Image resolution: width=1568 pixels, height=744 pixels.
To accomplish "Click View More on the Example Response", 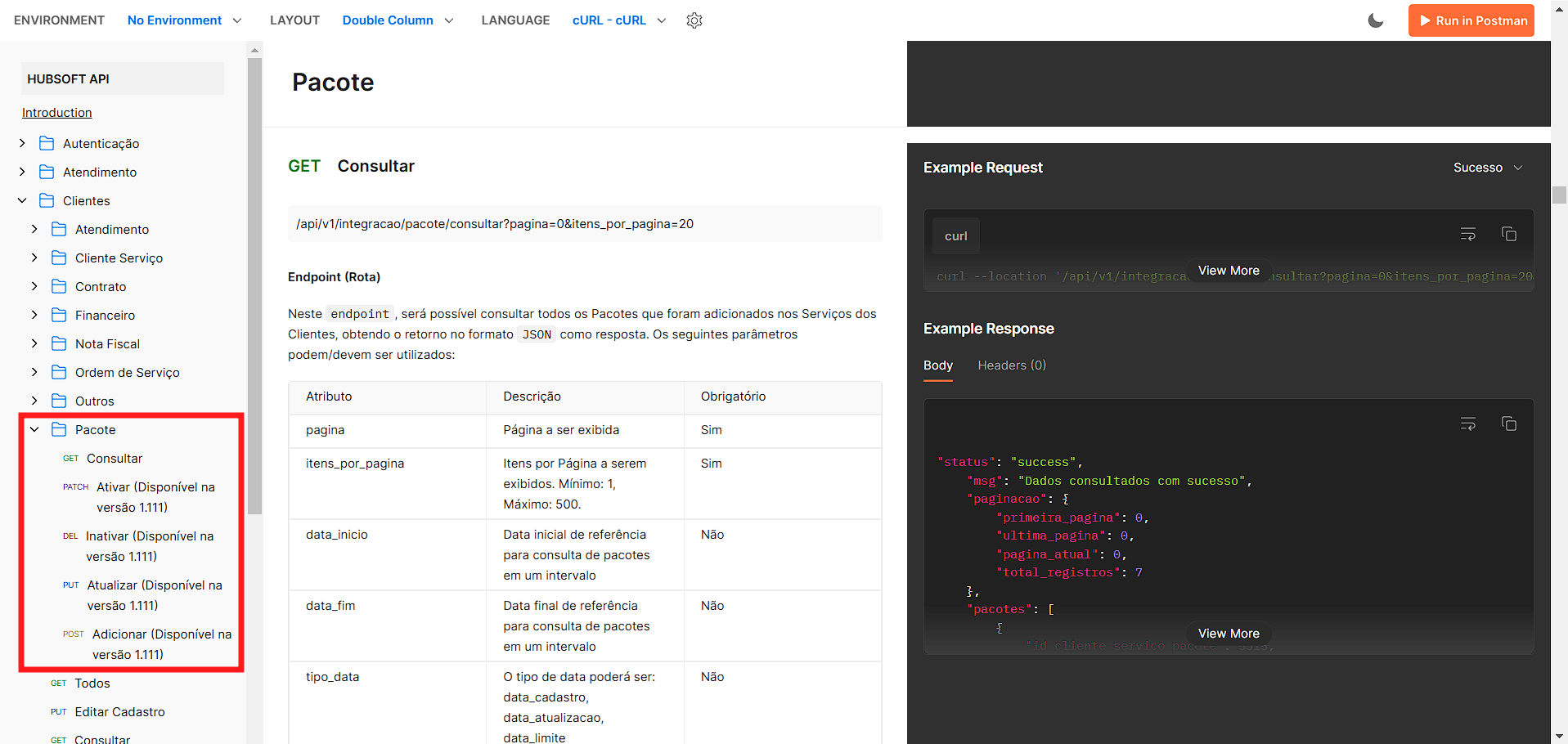I will [x=1229, y=634].
